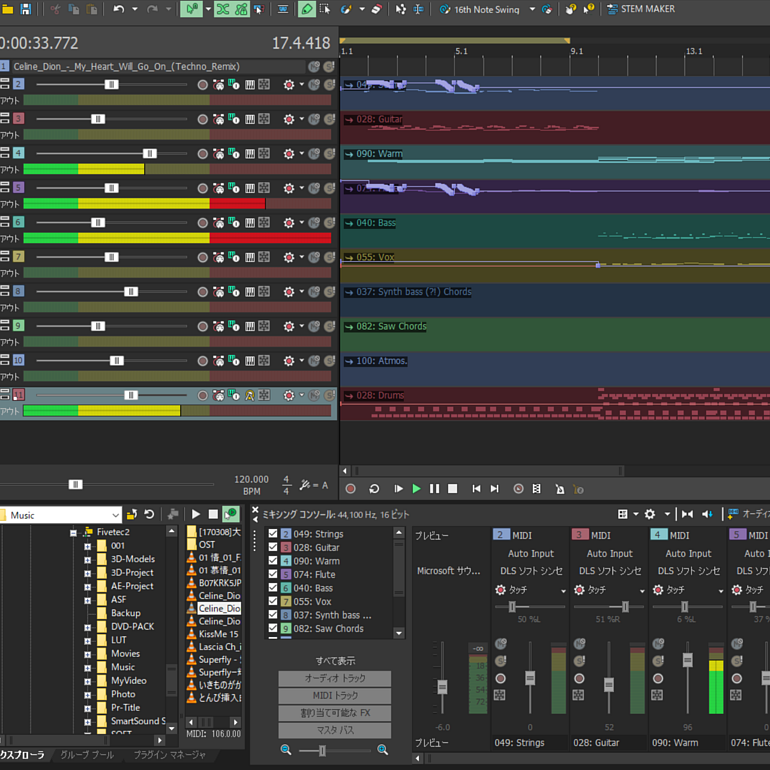Viewport: 770px width, 770px height.
Task: Save the project with the floppy disk icon
Action: [x=26, y=9]
